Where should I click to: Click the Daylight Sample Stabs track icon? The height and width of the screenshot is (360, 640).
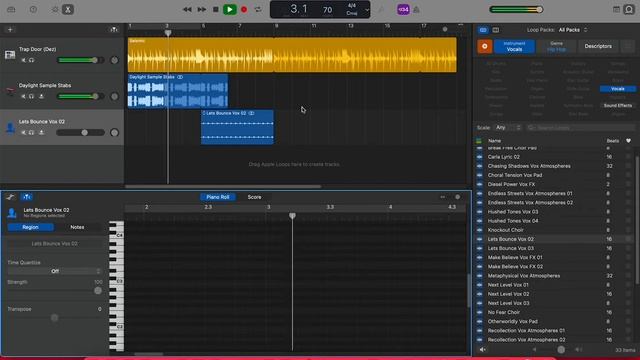coord(10,91)
